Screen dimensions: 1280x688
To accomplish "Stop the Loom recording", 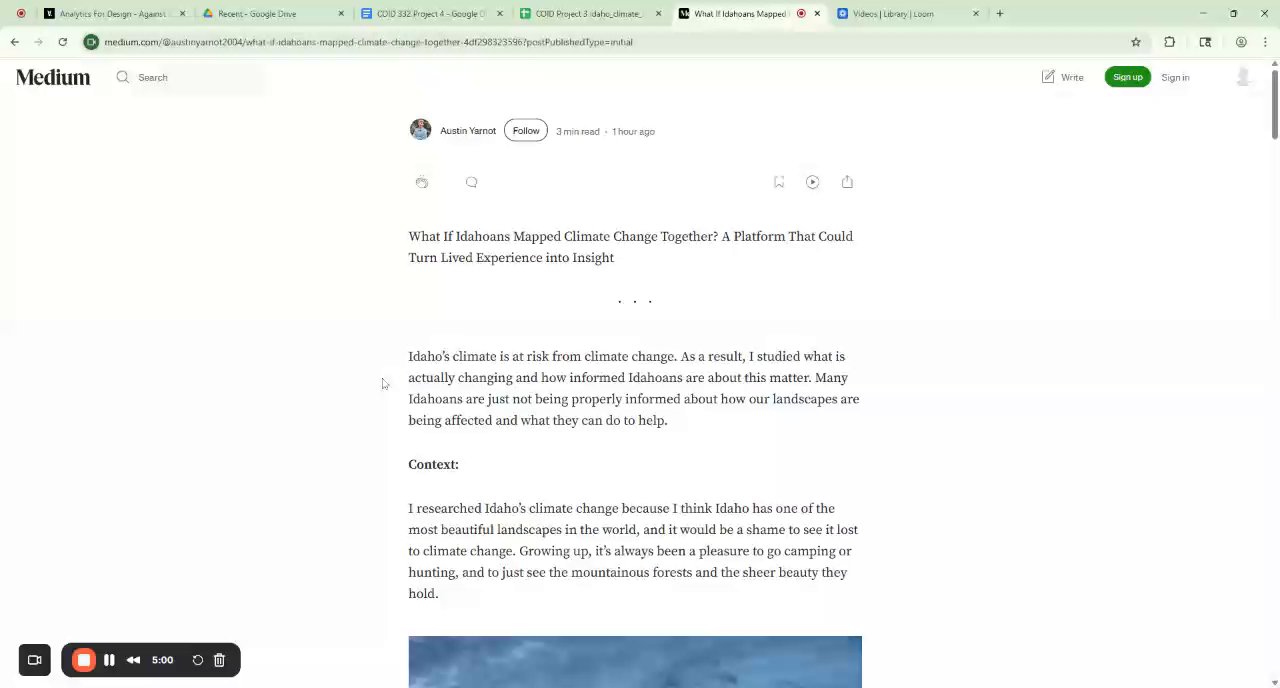I will pos(84,660).
